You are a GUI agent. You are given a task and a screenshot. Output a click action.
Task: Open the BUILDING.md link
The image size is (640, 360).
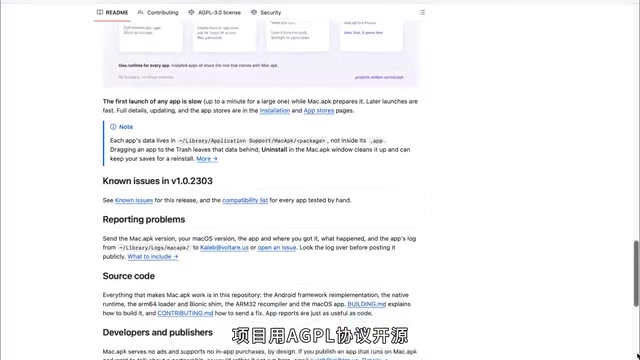[x=367, y=304]
